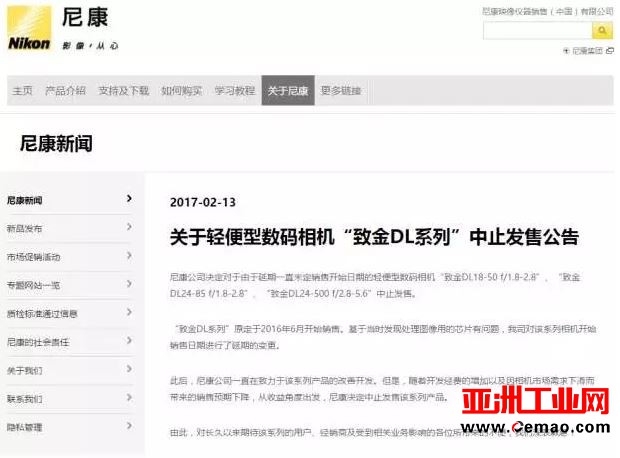The width and height of the screenshot is (620, 458).
Task: Click the chevron beside 关于我们
Action: click(x=129, y=369)
